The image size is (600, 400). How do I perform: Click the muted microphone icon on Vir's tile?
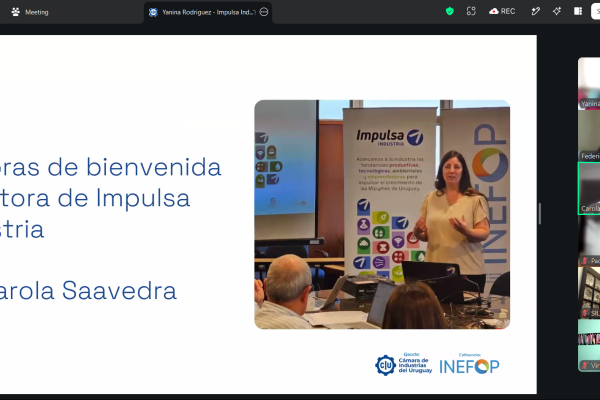click(x=585, y=366)
